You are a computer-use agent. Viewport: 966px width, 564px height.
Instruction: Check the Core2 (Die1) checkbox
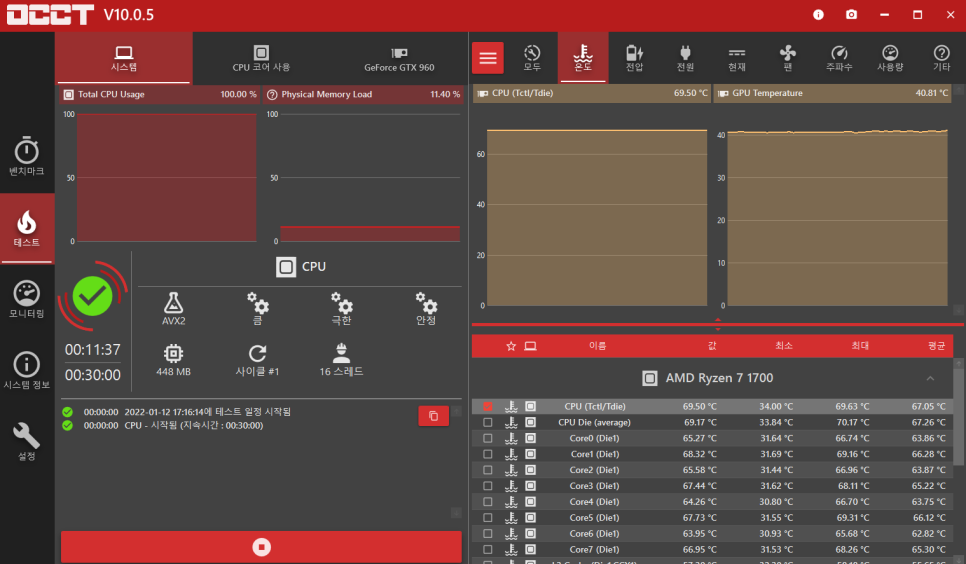(488, 470)
